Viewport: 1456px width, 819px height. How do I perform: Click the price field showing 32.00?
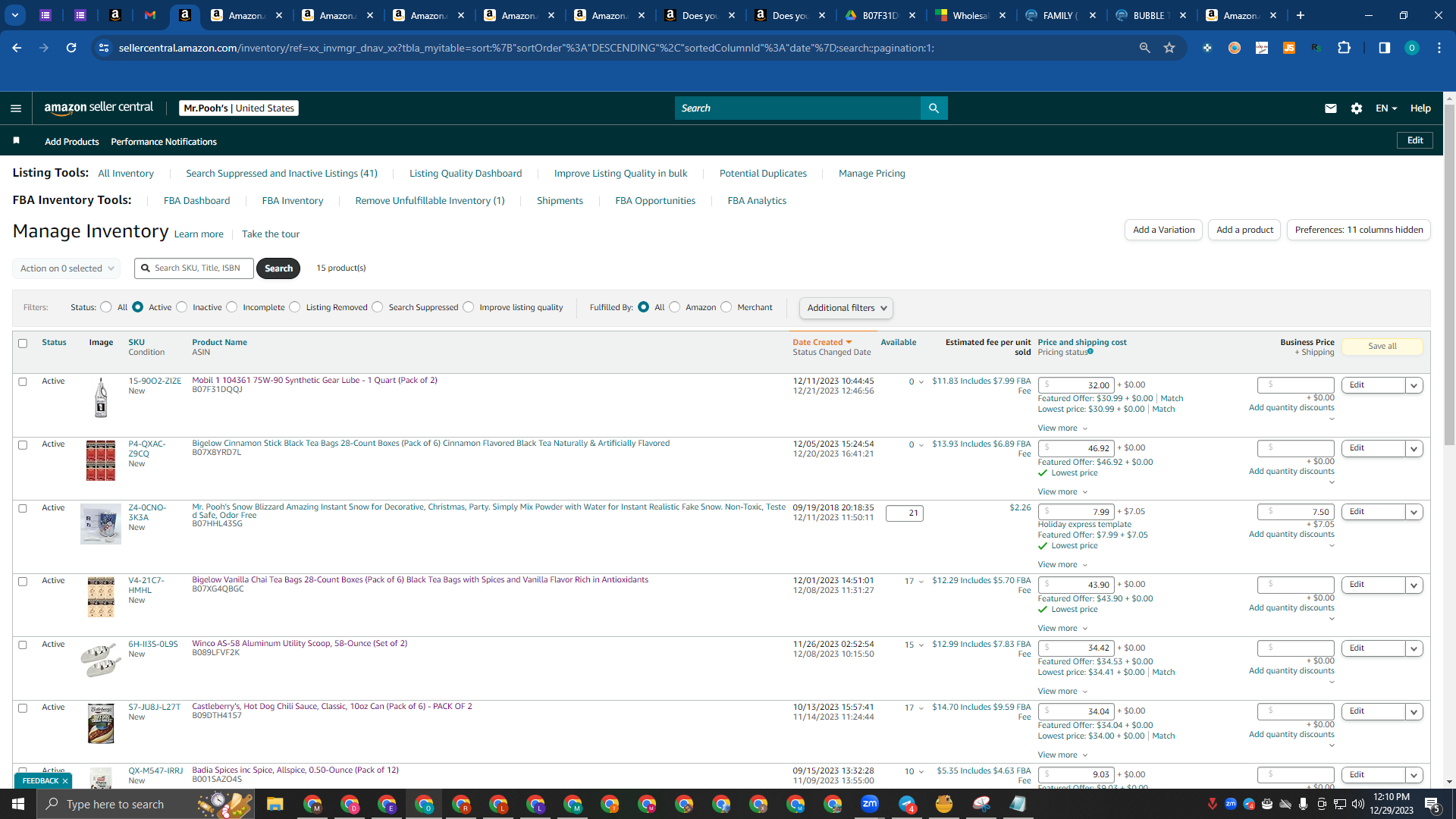(x=1076, y=385)
